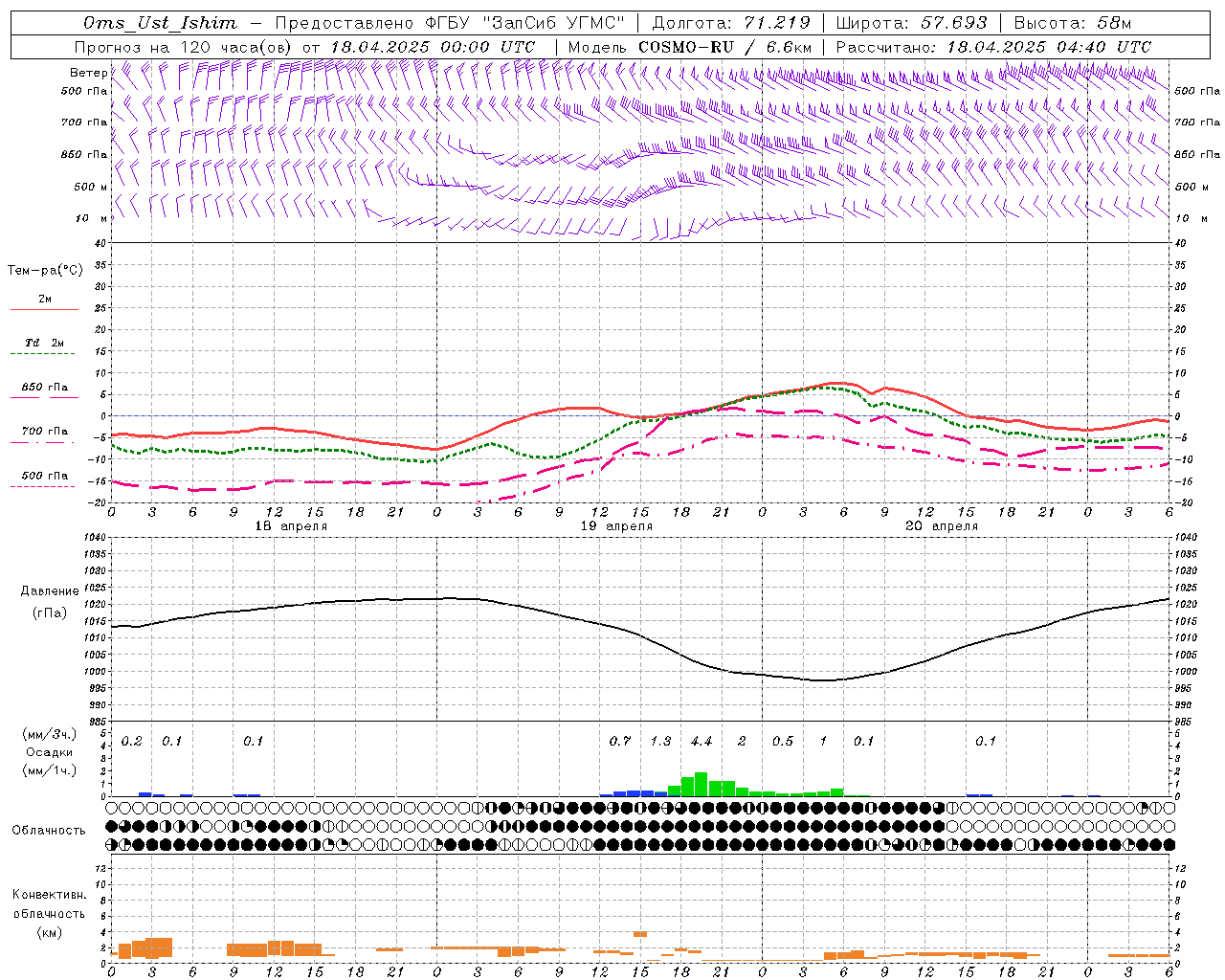1225x980 pixels.
Task: Select the "Td 2м" dew point legend entry
Action: click(44, 343)
